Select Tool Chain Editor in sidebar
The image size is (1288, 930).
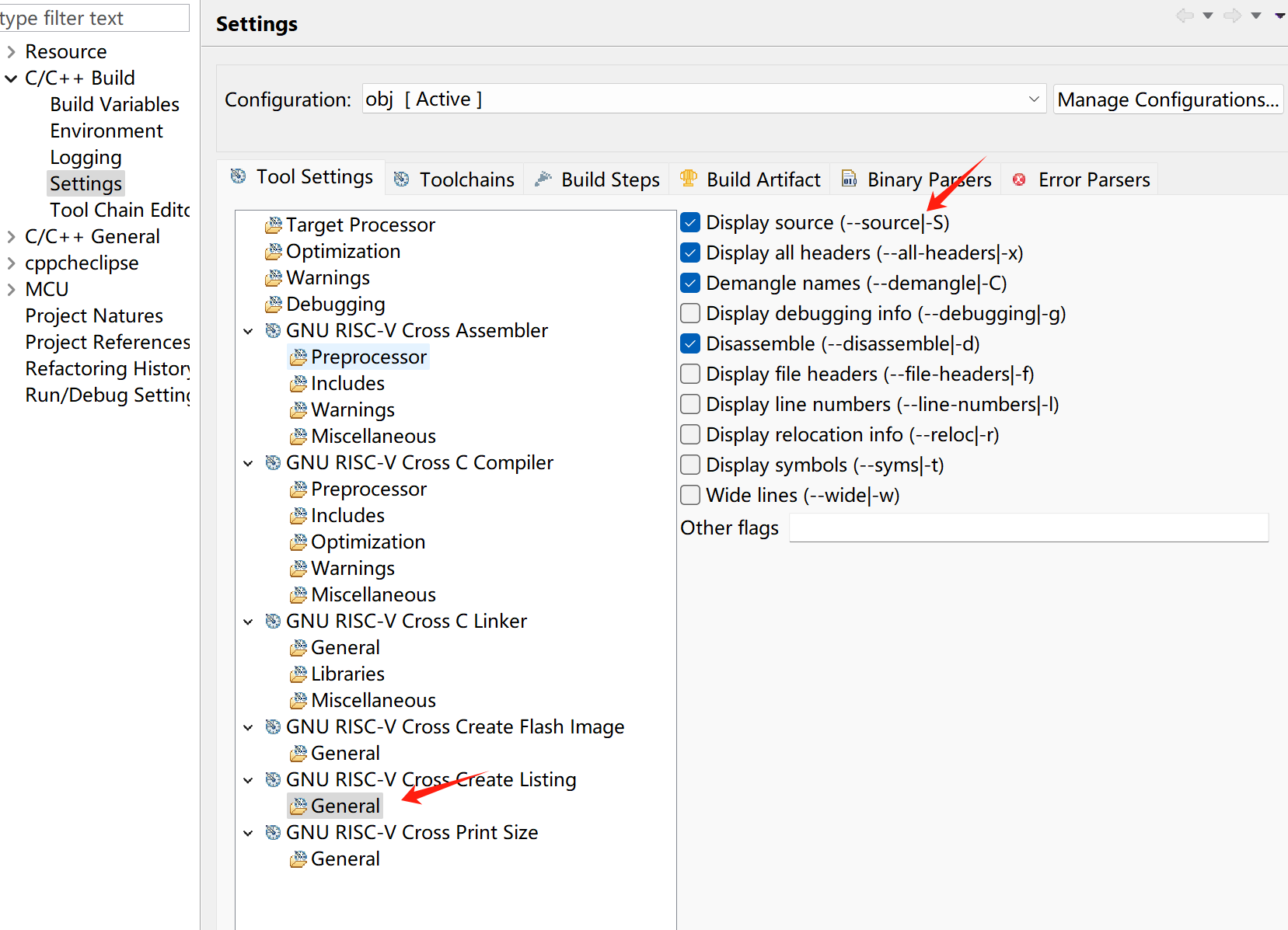click(x=120, y=211)
